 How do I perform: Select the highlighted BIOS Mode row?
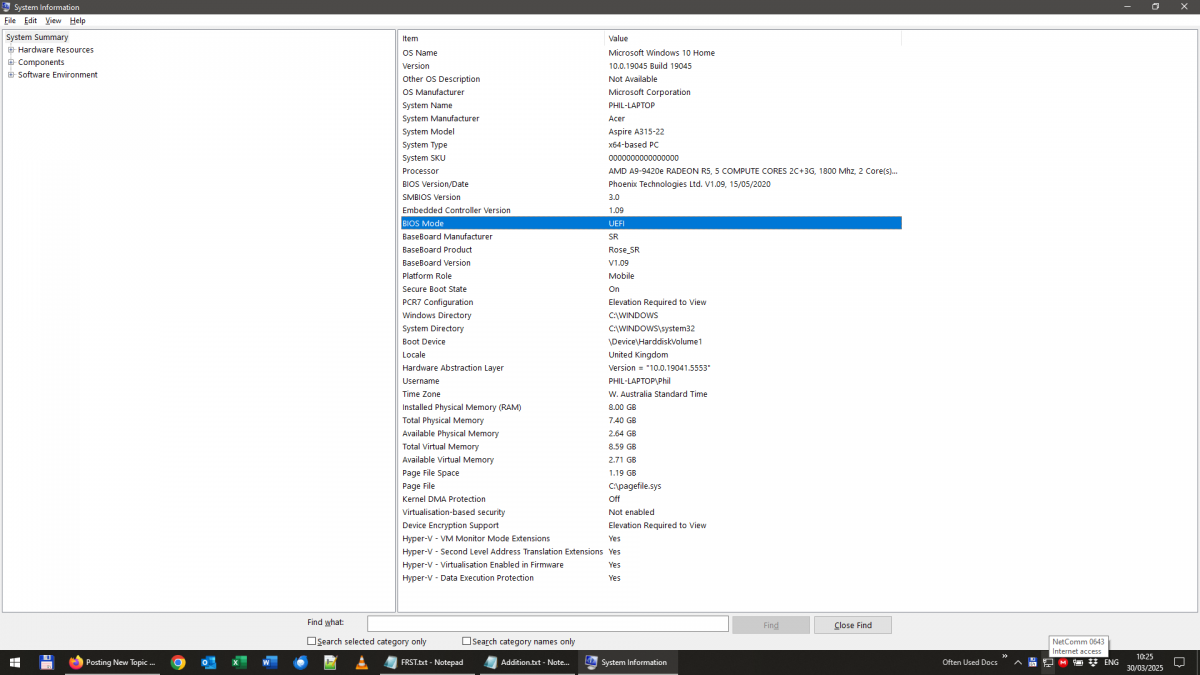[650, 224]
